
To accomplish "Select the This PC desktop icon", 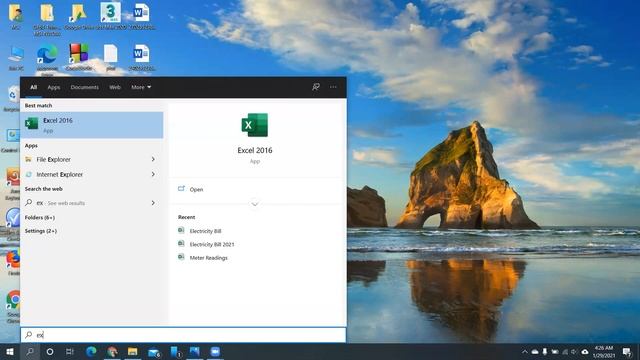I will 16,58.
